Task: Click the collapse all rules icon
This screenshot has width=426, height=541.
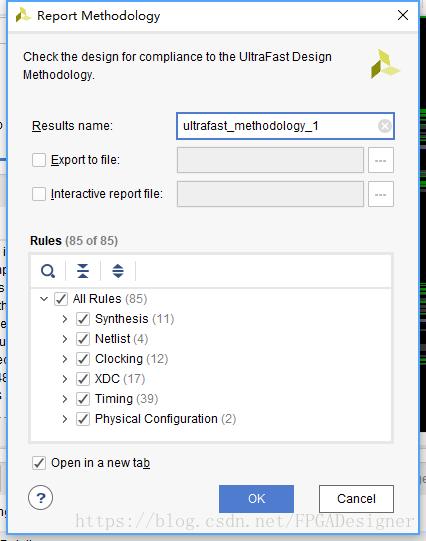Action: 83,271
